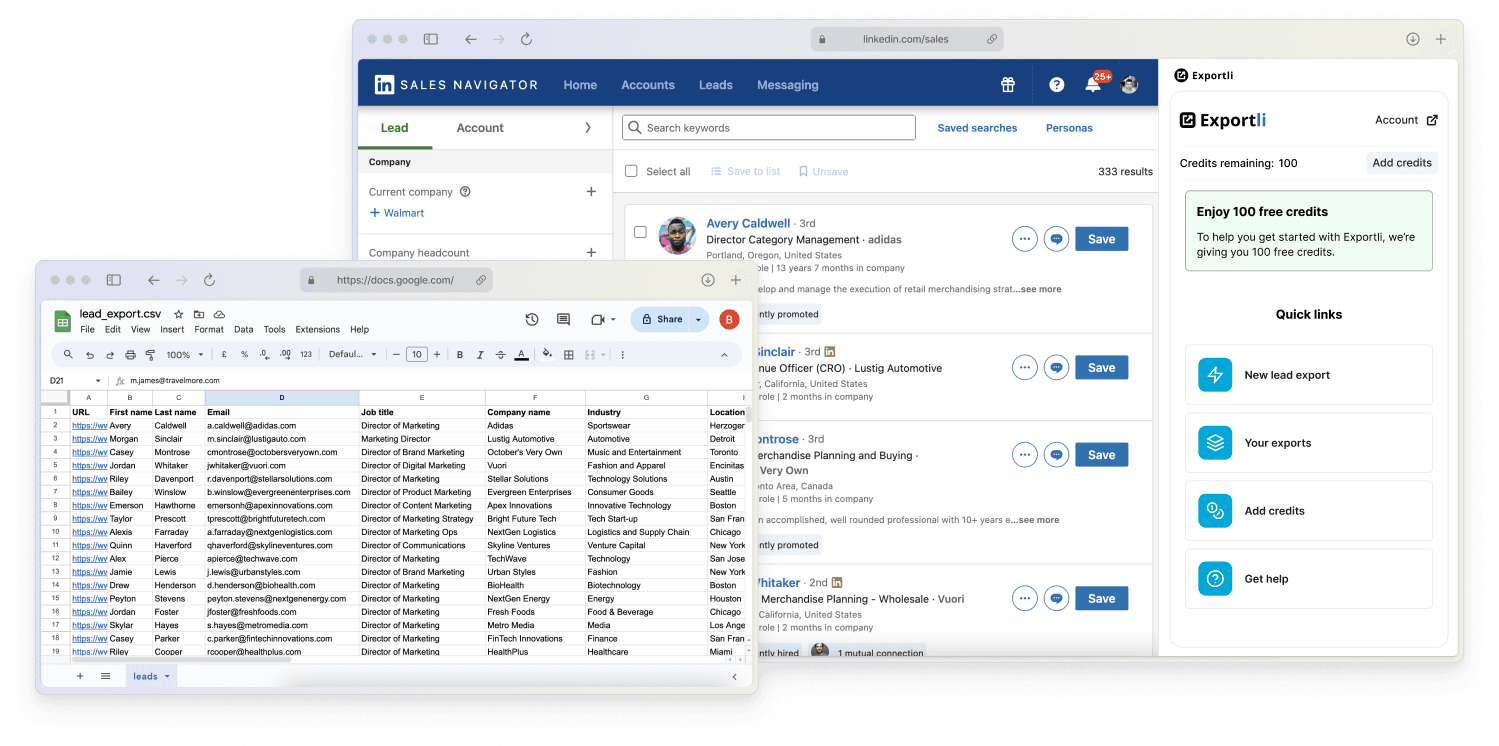
Task: Open the name box D21 dropdown
Action: coord(98,381)
